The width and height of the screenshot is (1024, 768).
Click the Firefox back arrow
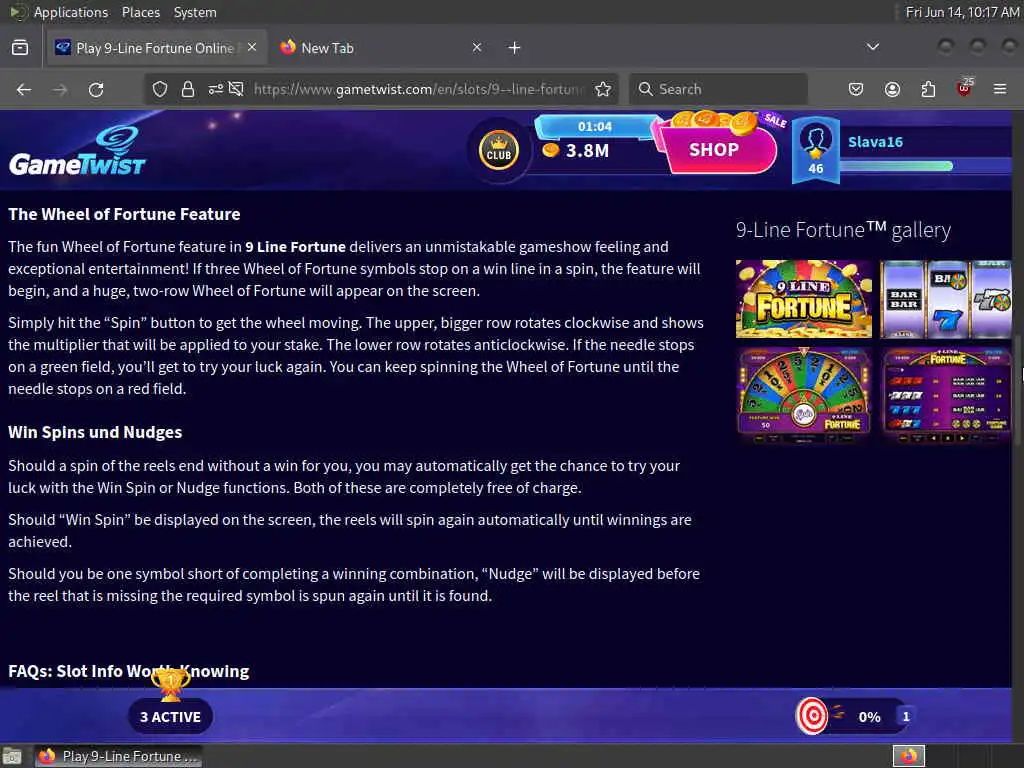24,89
